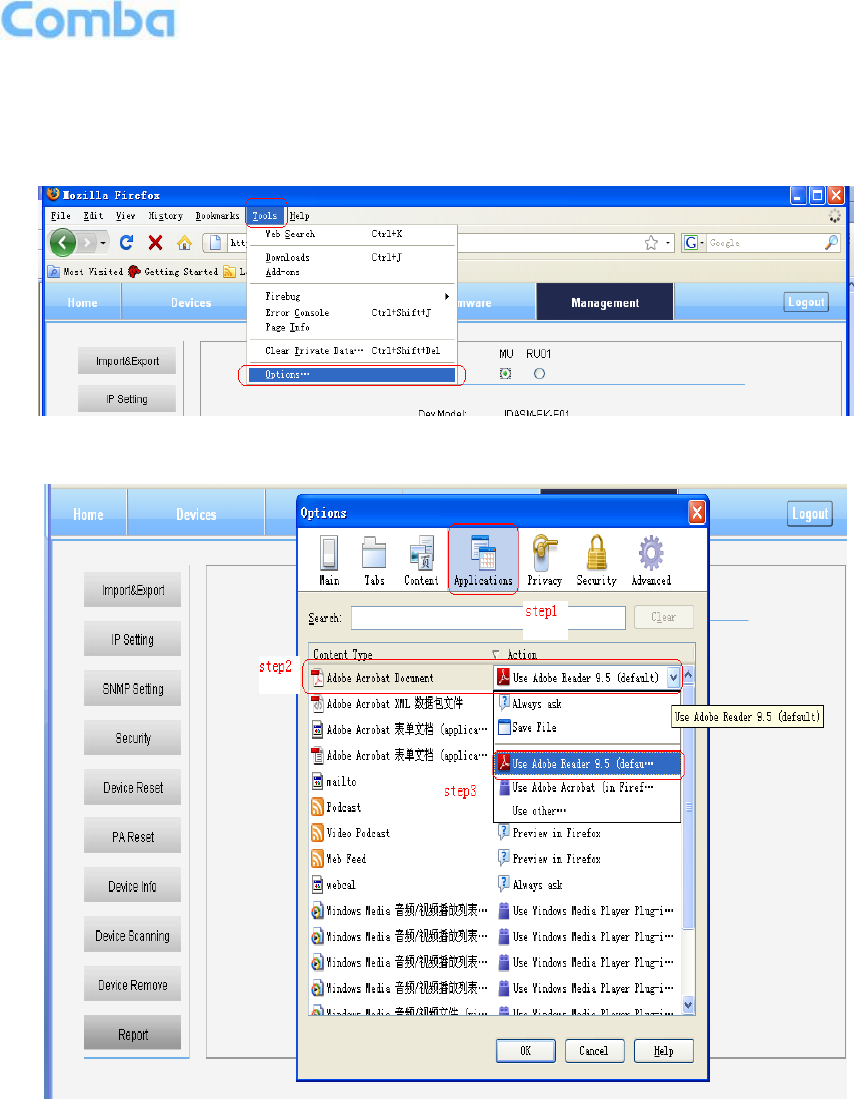Viewport: 854px width, 1099px height.
Task: Click the Device Reset sidebar button
Action: (133, 787)
